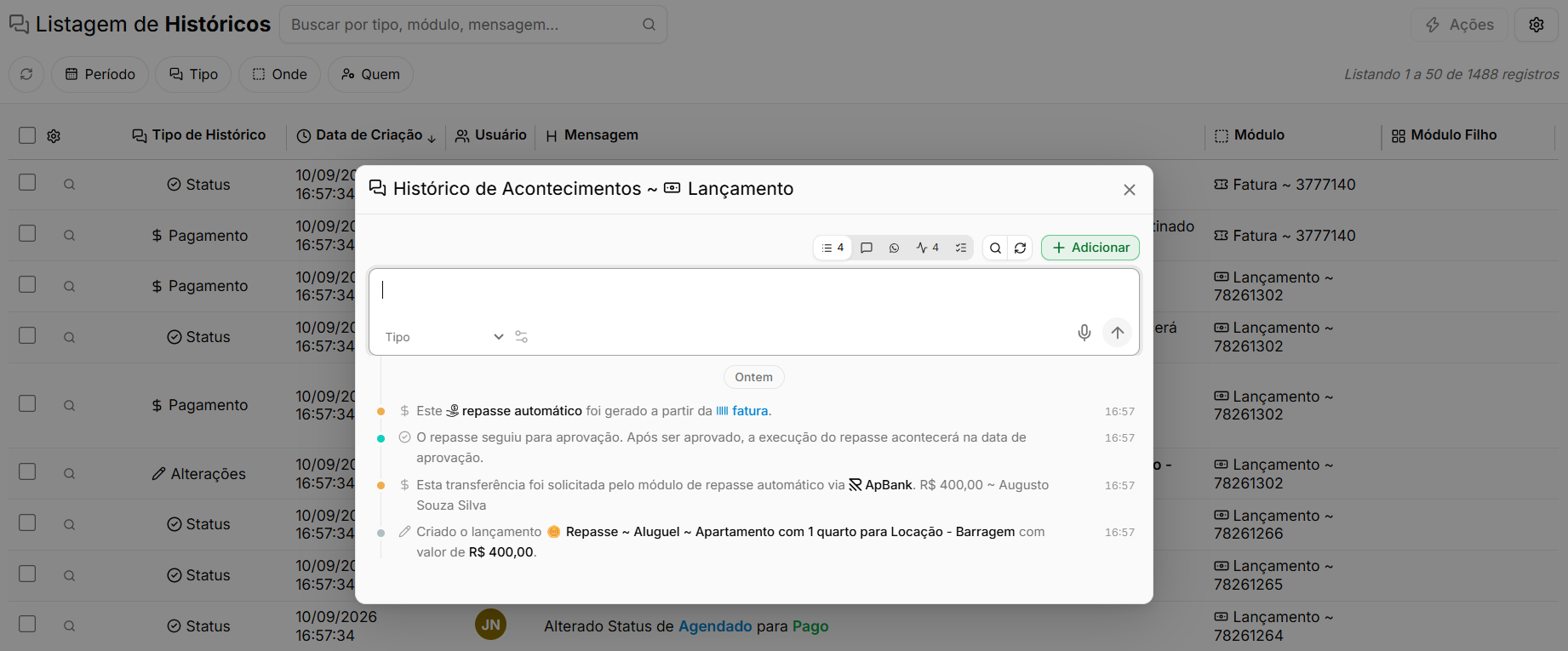Switch to the all-entries list tab showing 4
This screenshot has width=1568, height=651.
pos(833,248)
